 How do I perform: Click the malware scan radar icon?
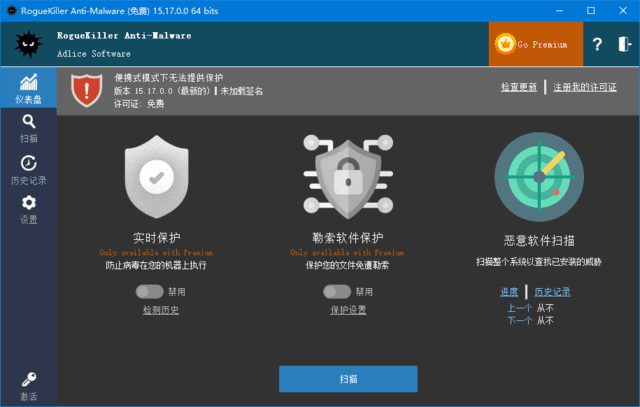click(539, 177)
